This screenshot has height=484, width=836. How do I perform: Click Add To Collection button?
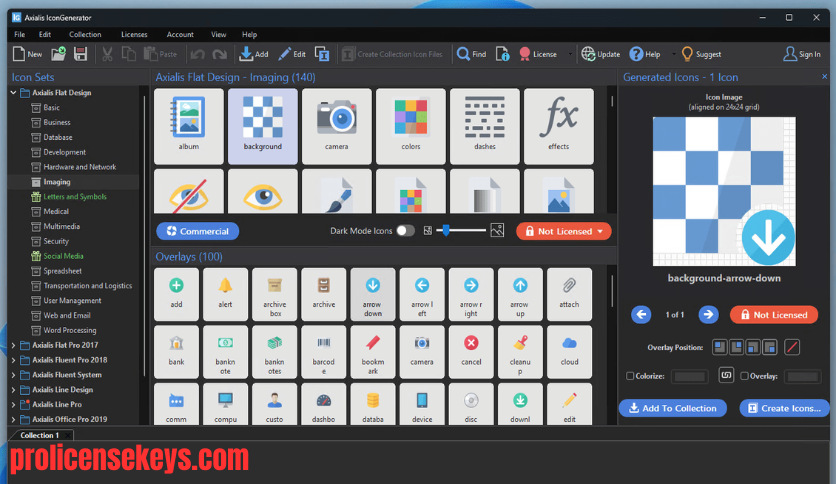point(673,408)
